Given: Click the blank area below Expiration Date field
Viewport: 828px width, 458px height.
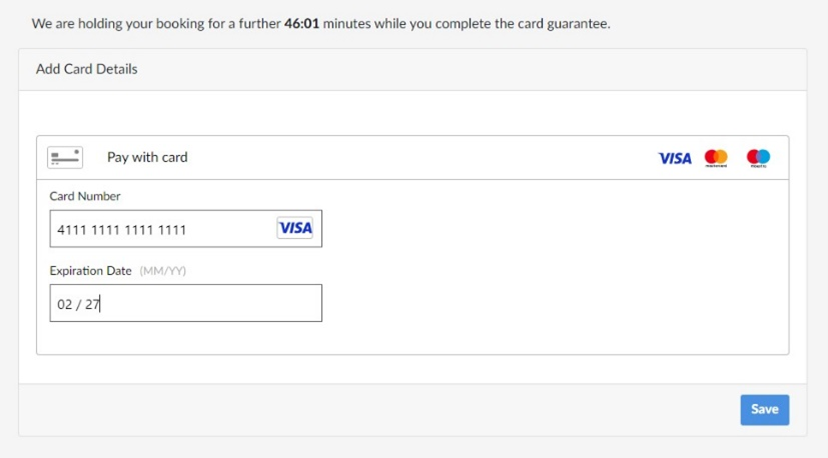Looking at the screenshot, I should pyautogui.click(x=400, y=337).
